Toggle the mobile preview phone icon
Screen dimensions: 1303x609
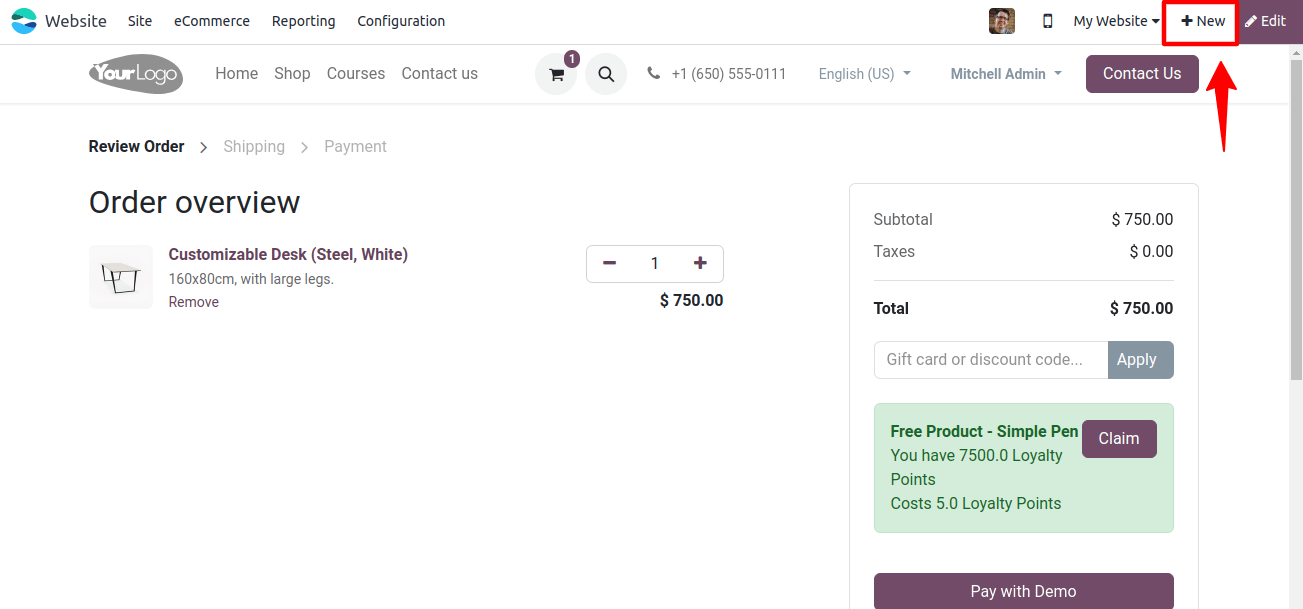(1047, 21)
